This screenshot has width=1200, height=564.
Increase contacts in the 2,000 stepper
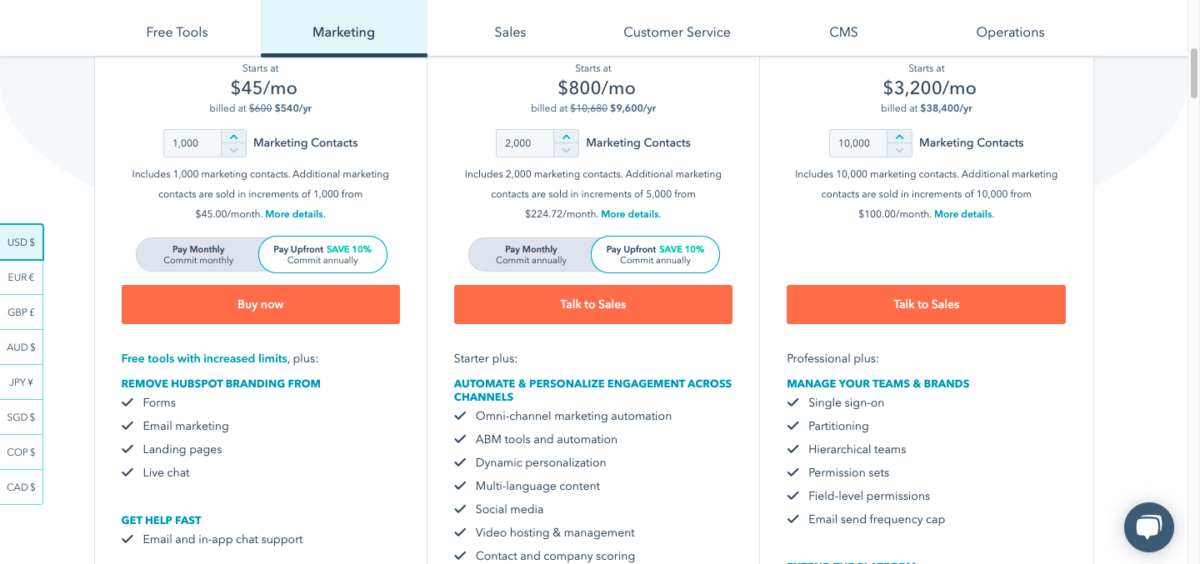(x=566, y=137)
